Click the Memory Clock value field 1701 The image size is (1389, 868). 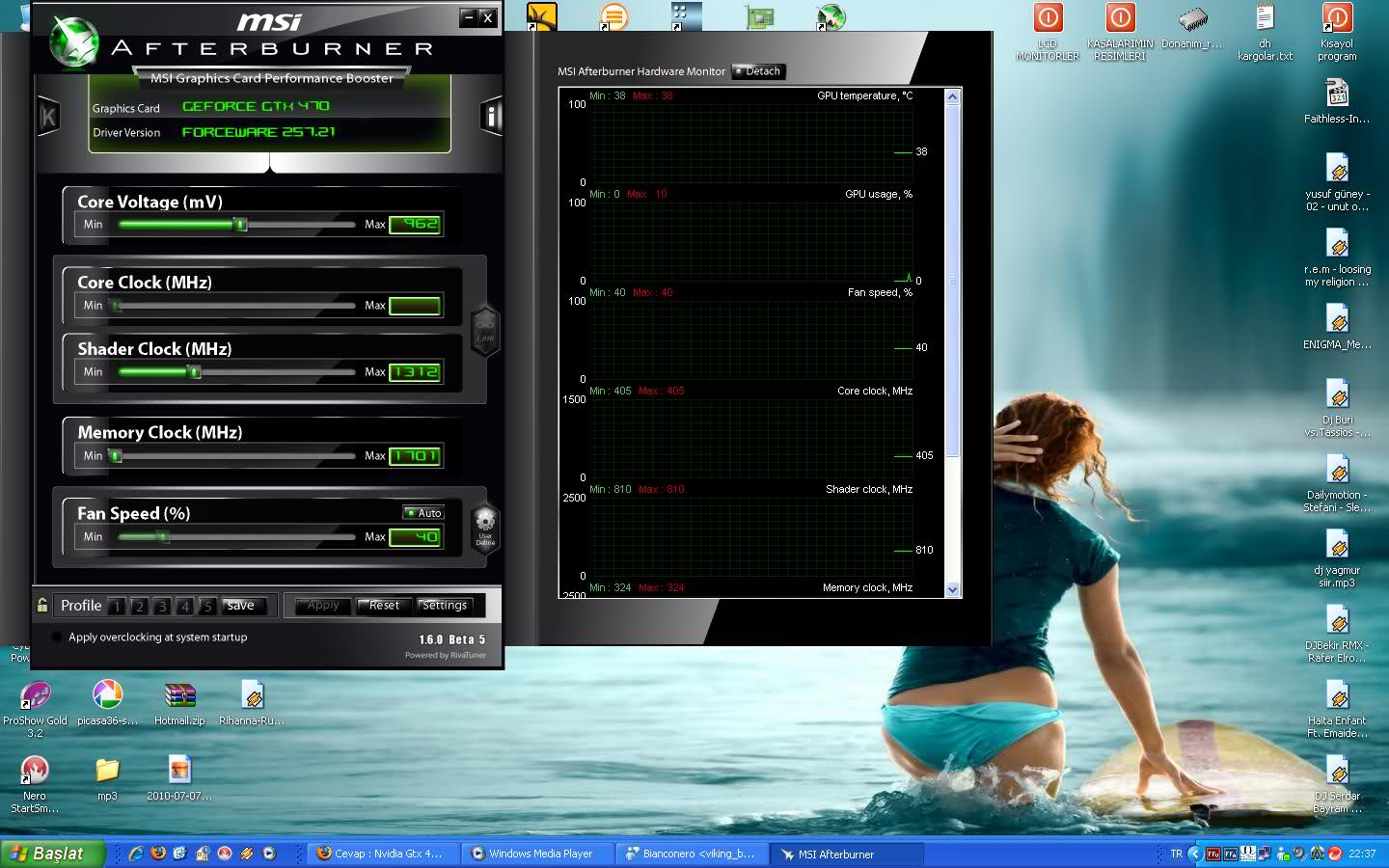pos(415,456)
